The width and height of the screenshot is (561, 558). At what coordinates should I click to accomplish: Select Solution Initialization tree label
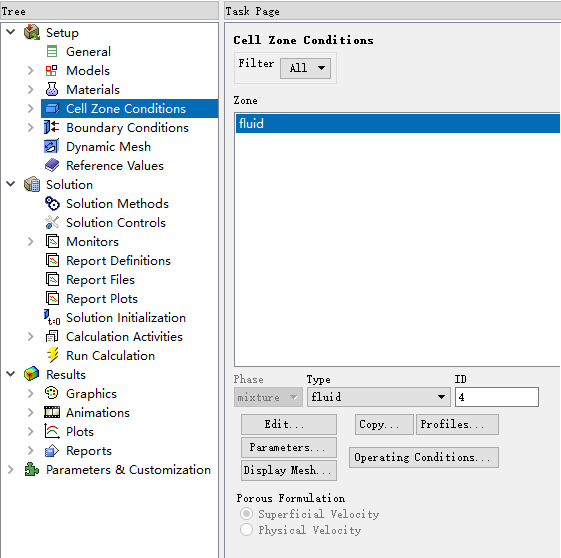coord(126,317)
